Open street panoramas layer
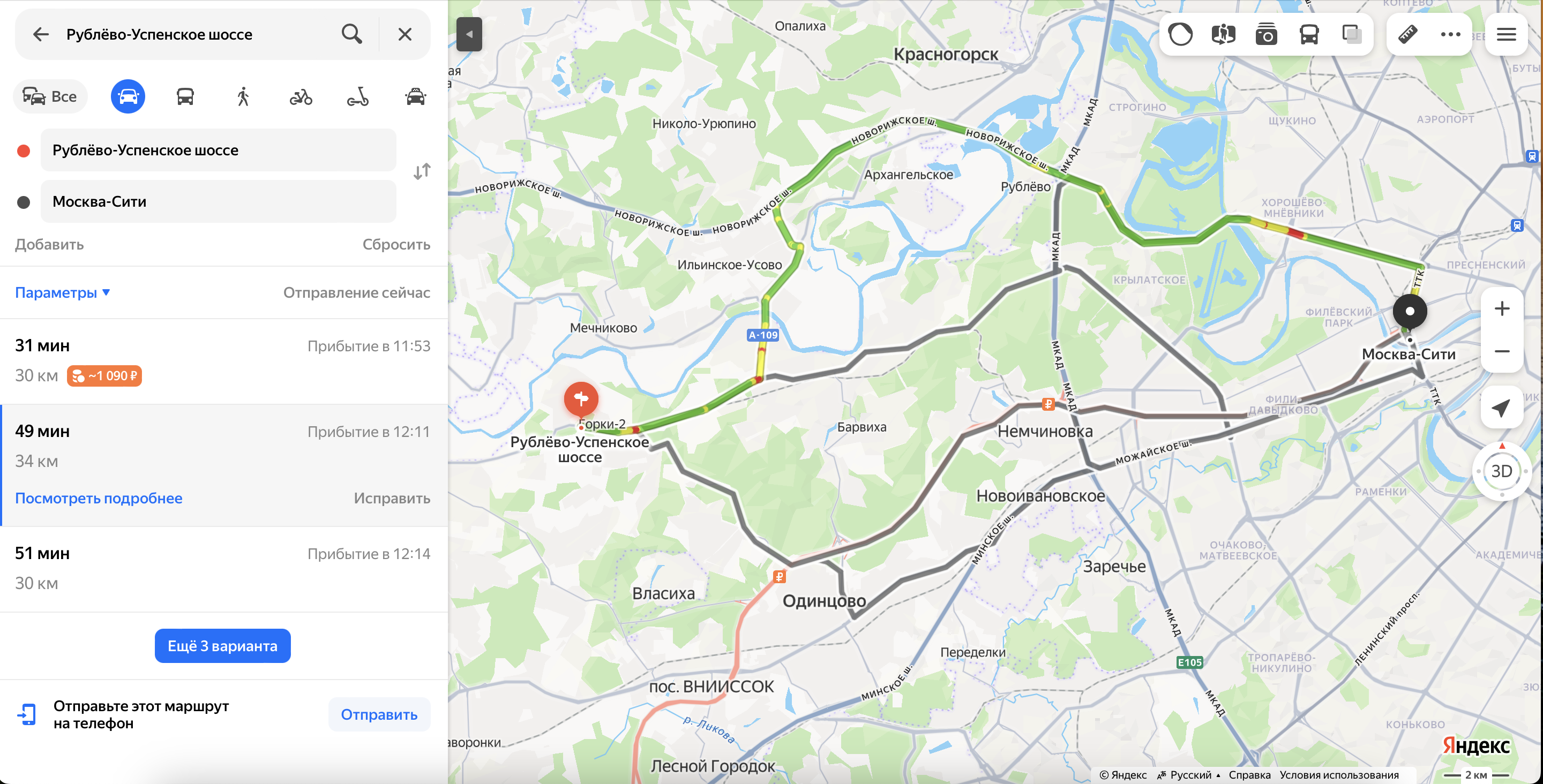 click(x=1223, y=34)
